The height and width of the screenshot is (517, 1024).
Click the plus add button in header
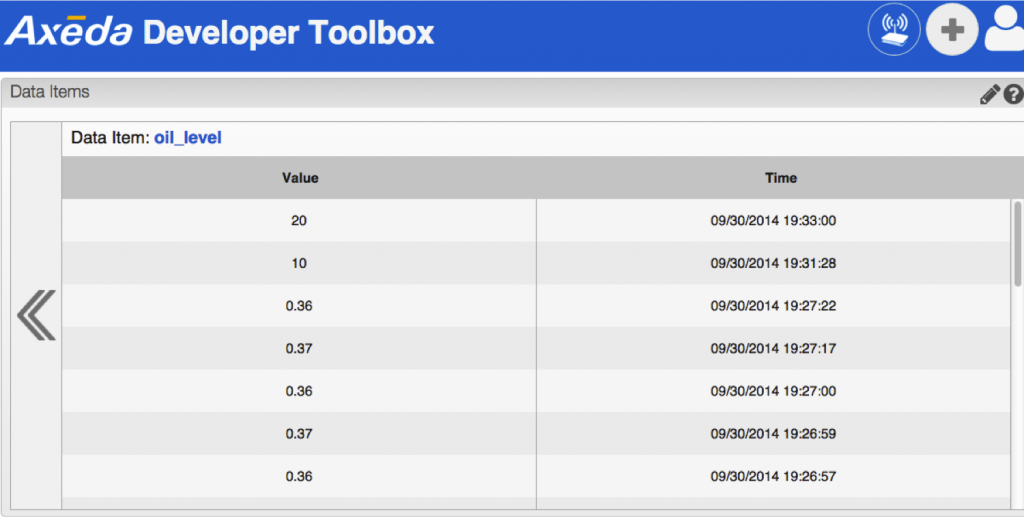(952, 29)
